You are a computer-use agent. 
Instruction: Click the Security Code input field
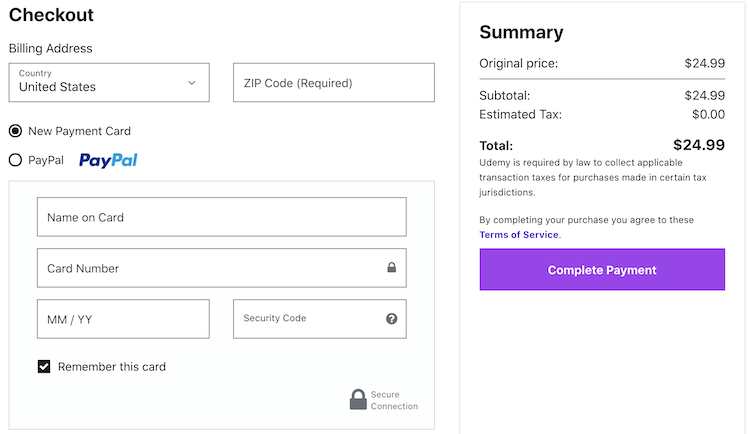pyautogui.click(x=308, y=319)
